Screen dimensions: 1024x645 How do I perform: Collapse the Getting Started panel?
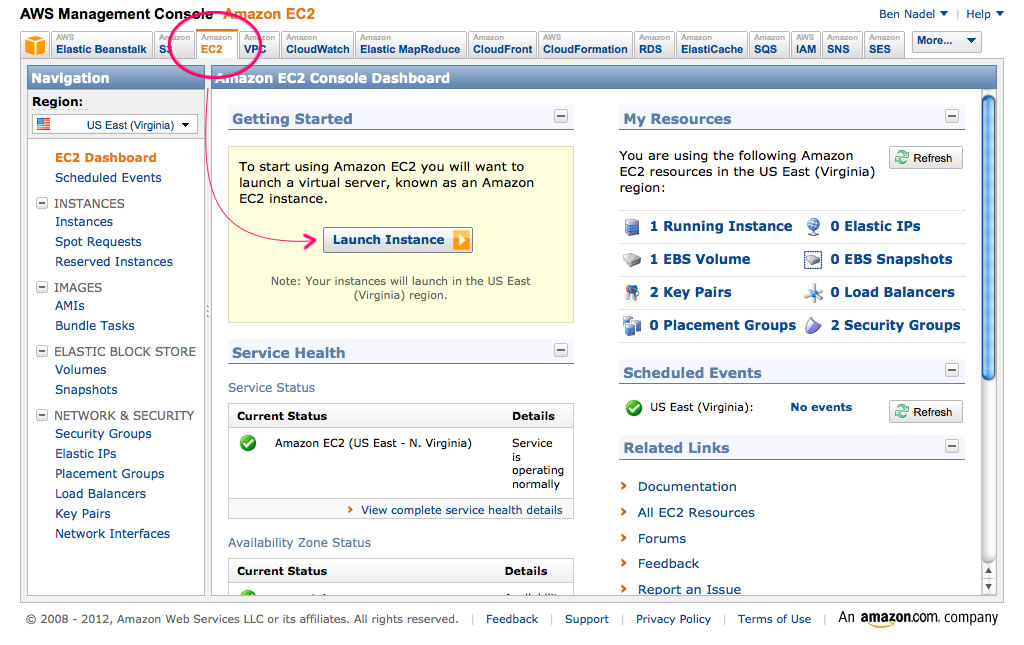[x=561, y=116]
